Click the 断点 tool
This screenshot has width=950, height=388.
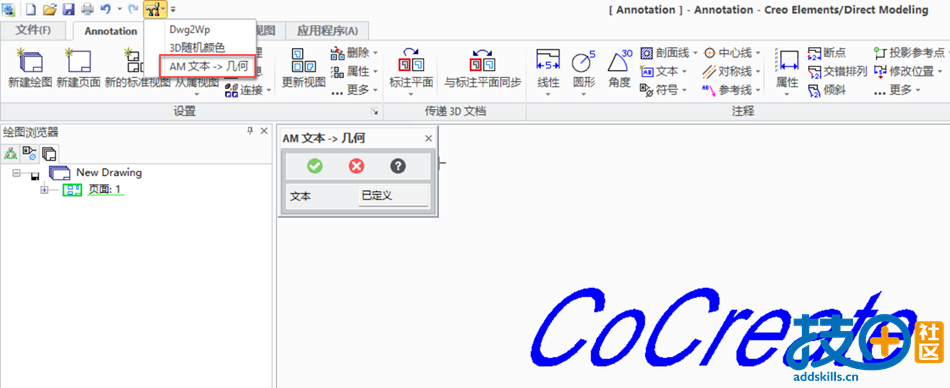827,53
